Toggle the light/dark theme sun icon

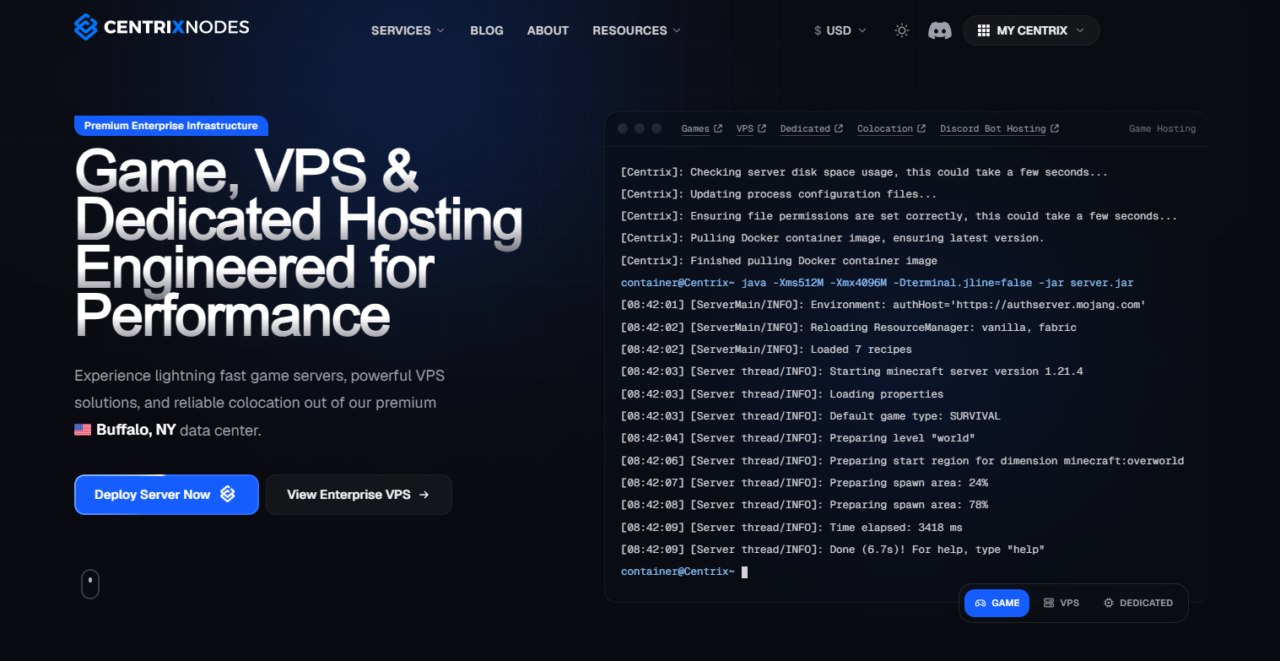[x=902, y=31]
